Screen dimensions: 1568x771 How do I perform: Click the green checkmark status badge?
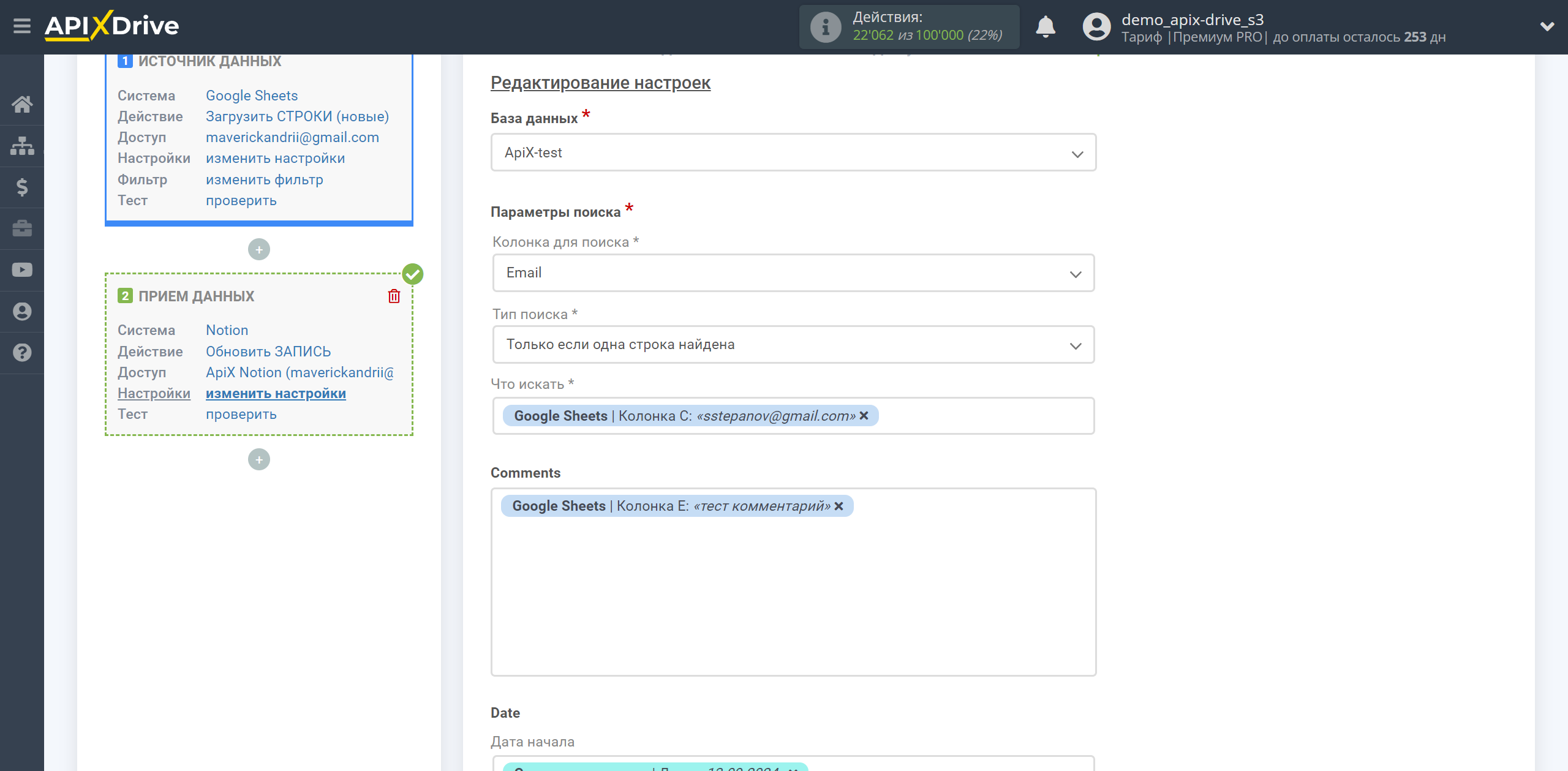pyautogui.click(x=413, y=274)
